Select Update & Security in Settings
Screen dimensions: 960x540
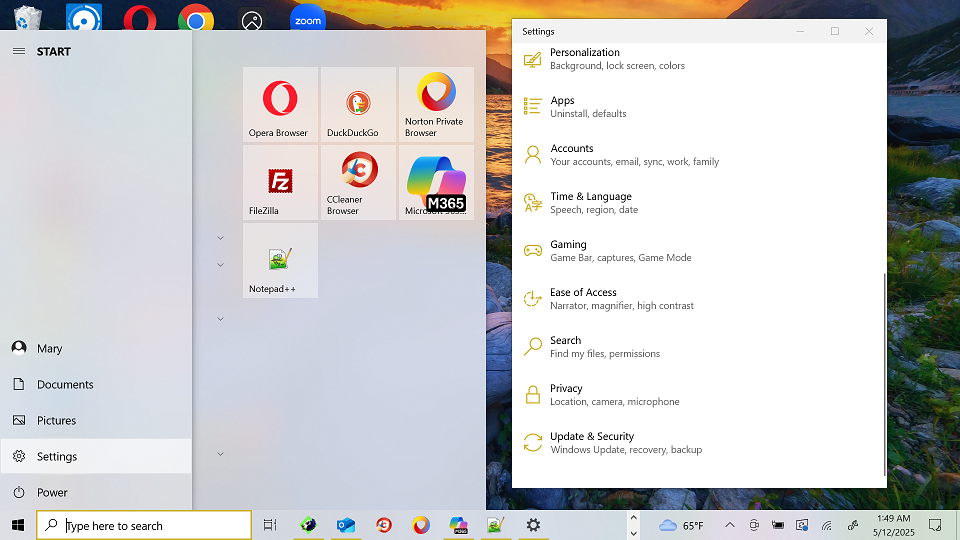point(592,442)
